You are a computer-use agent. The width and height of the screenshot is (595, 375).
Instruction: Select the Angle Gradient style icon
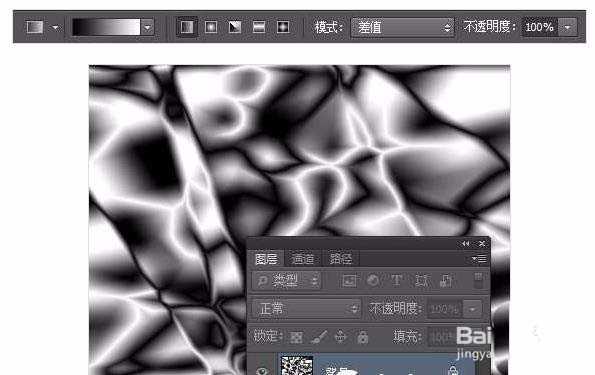(235, 27)
